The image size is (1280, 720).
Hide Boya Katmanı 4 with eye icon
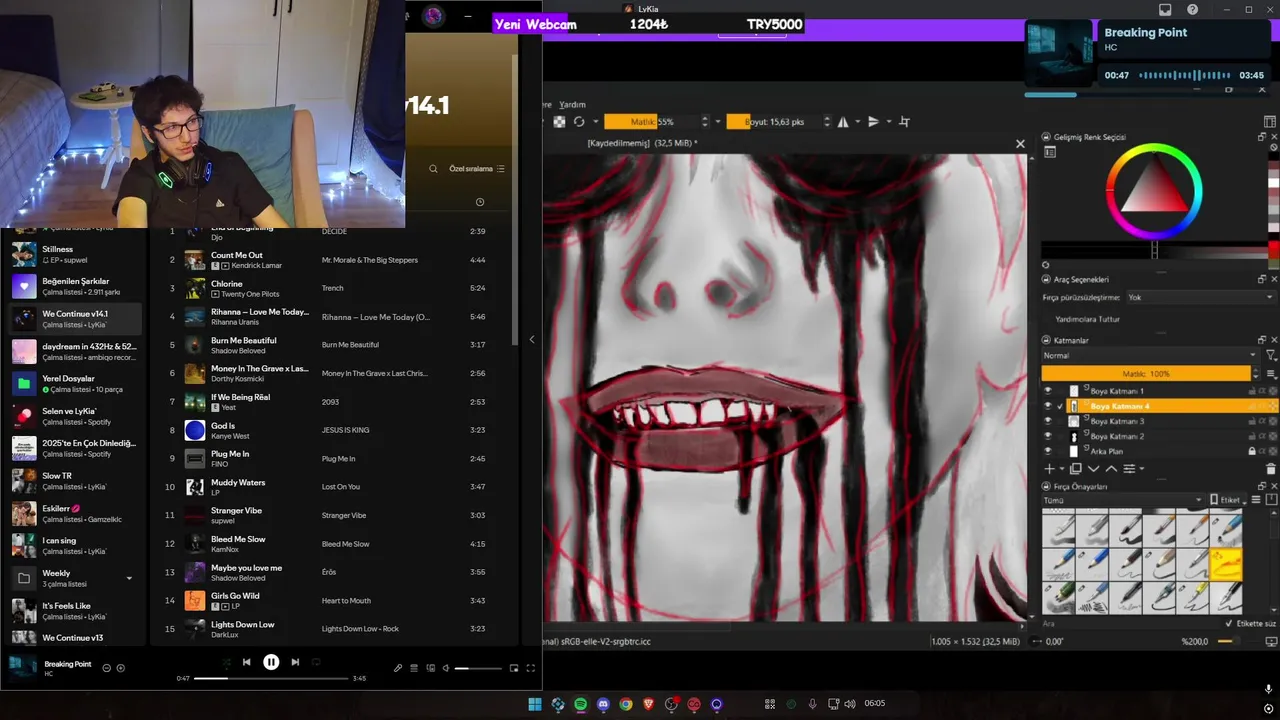tap(1048, 406)
